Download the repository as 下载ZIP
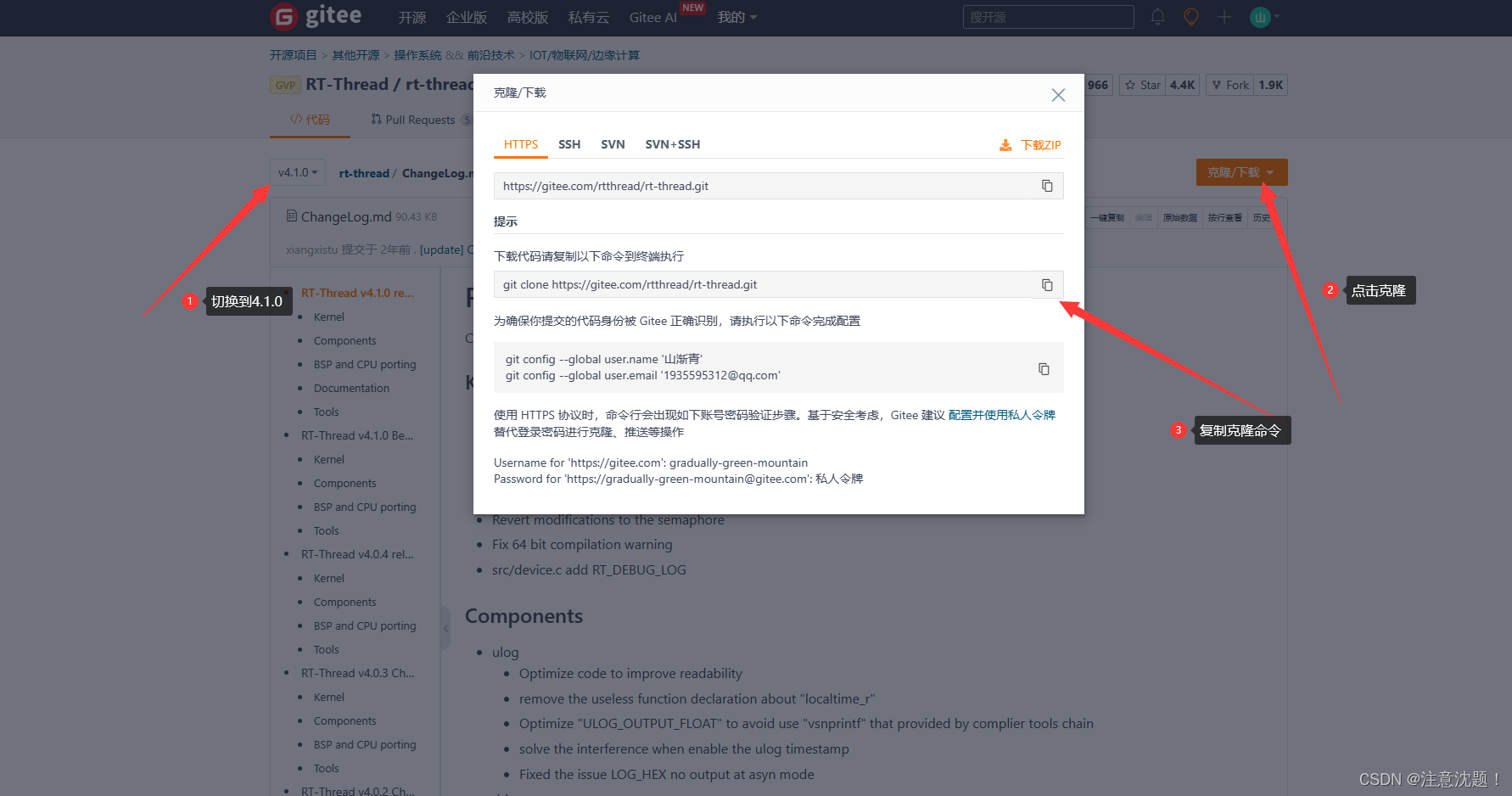 pyautogui.click(x=1040, y=145)
